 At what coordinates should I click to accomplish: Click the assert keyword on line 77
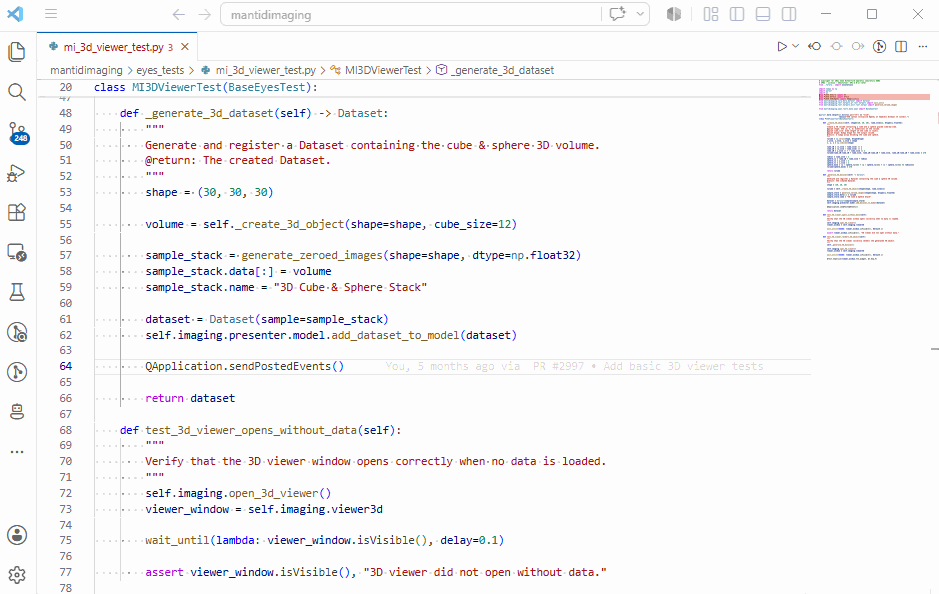tap(164, 572)
